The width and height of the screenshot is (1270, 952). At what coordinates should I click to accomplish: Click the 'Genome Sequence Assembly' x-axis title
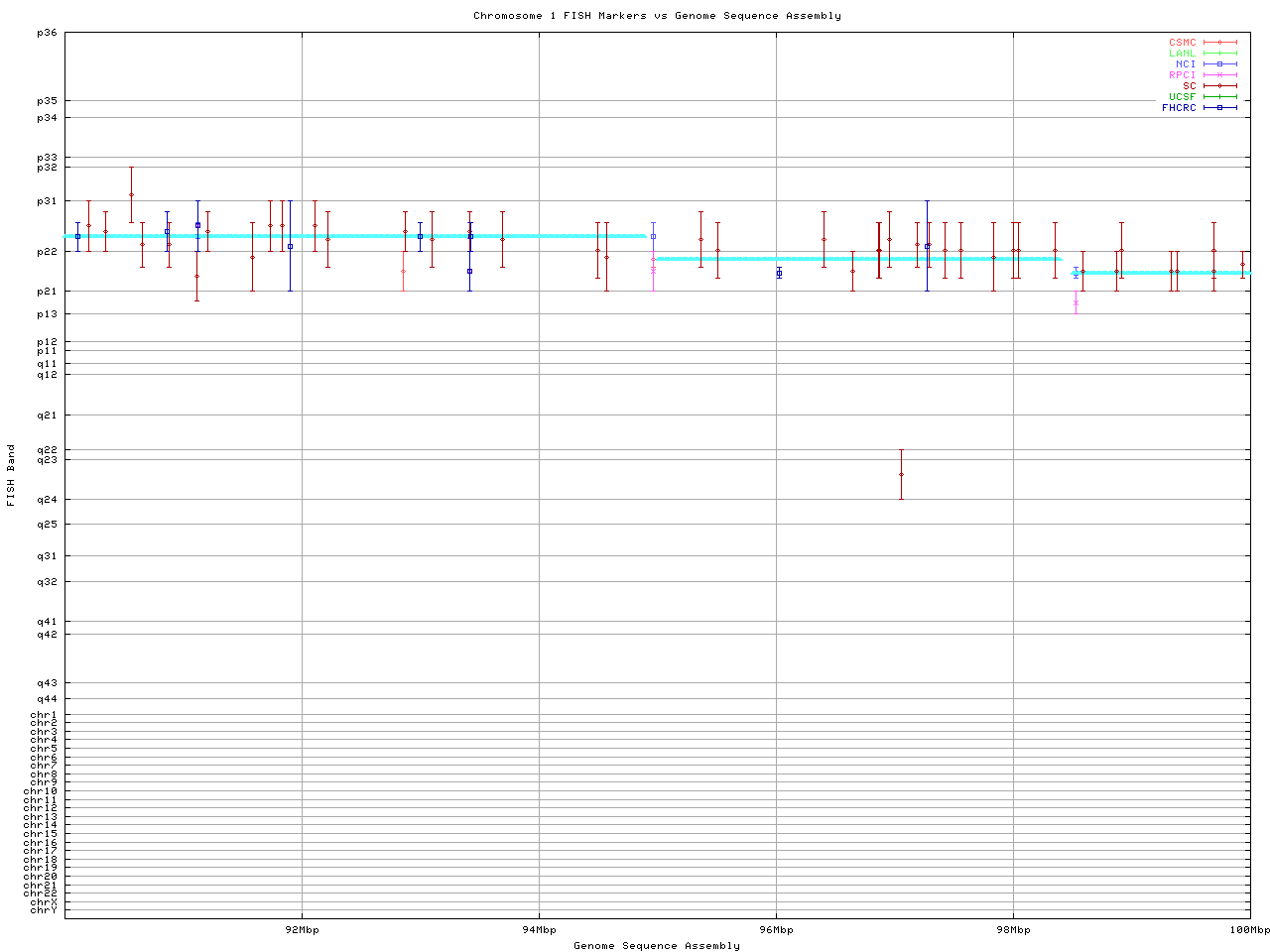point(657,946)
